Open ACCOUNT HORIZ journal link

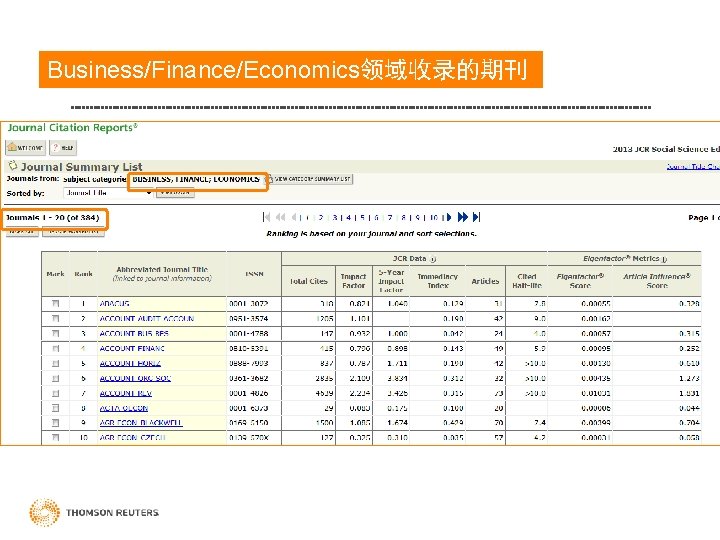point(130,363)
